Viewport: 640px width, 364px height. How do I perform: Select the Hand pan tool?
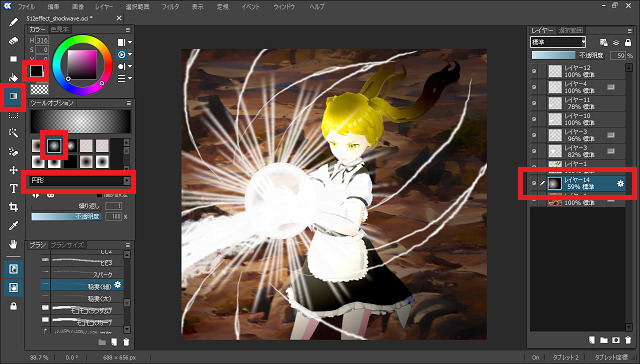tap(13, 244)
